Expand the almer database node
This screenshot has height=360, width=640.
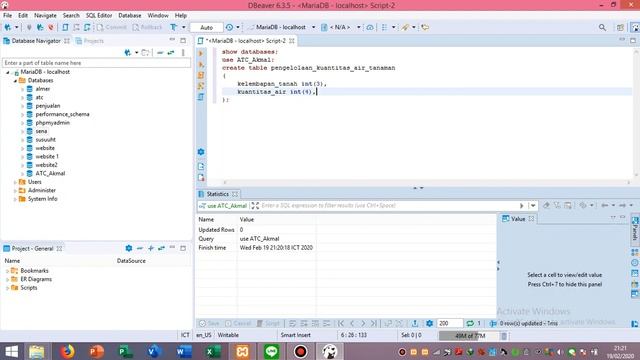point(22,89)
